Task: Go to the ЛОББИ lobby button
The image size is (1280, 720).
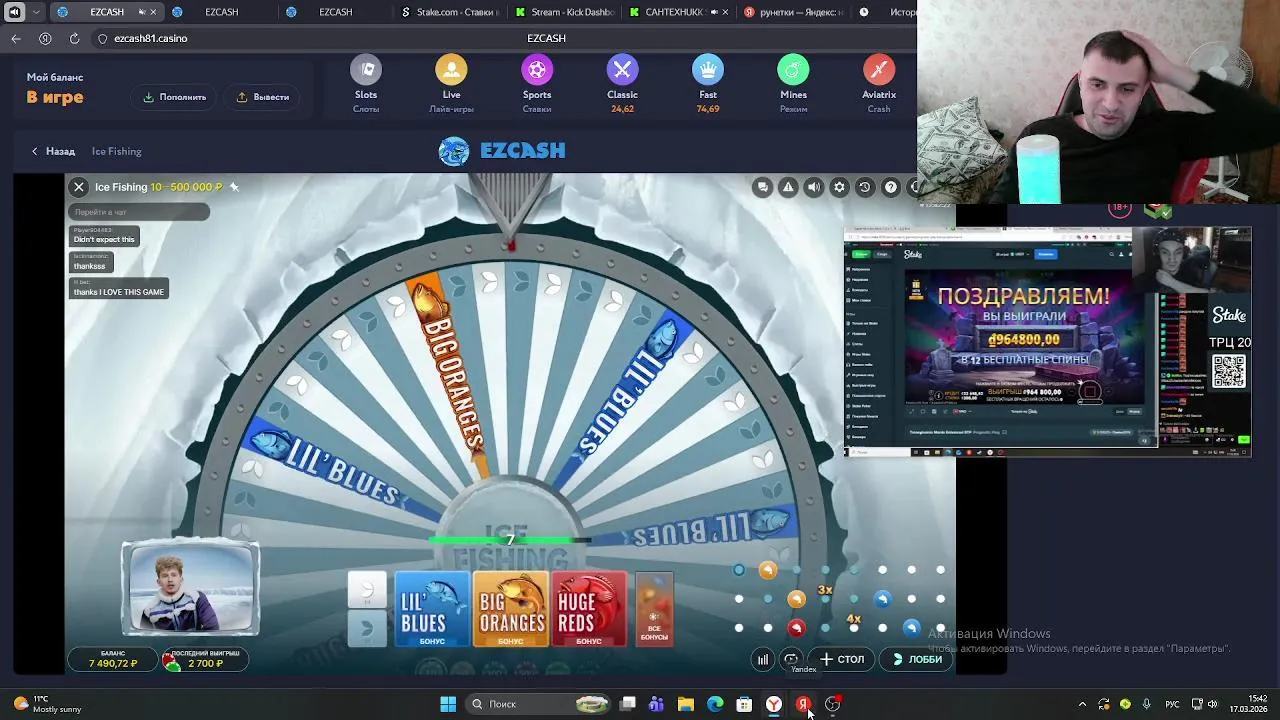Action: tap(917, 659)
